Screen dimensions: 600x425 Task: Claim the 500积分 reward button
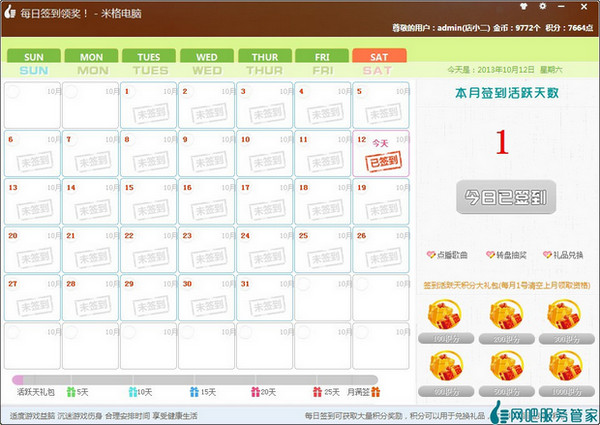point(506,391)
